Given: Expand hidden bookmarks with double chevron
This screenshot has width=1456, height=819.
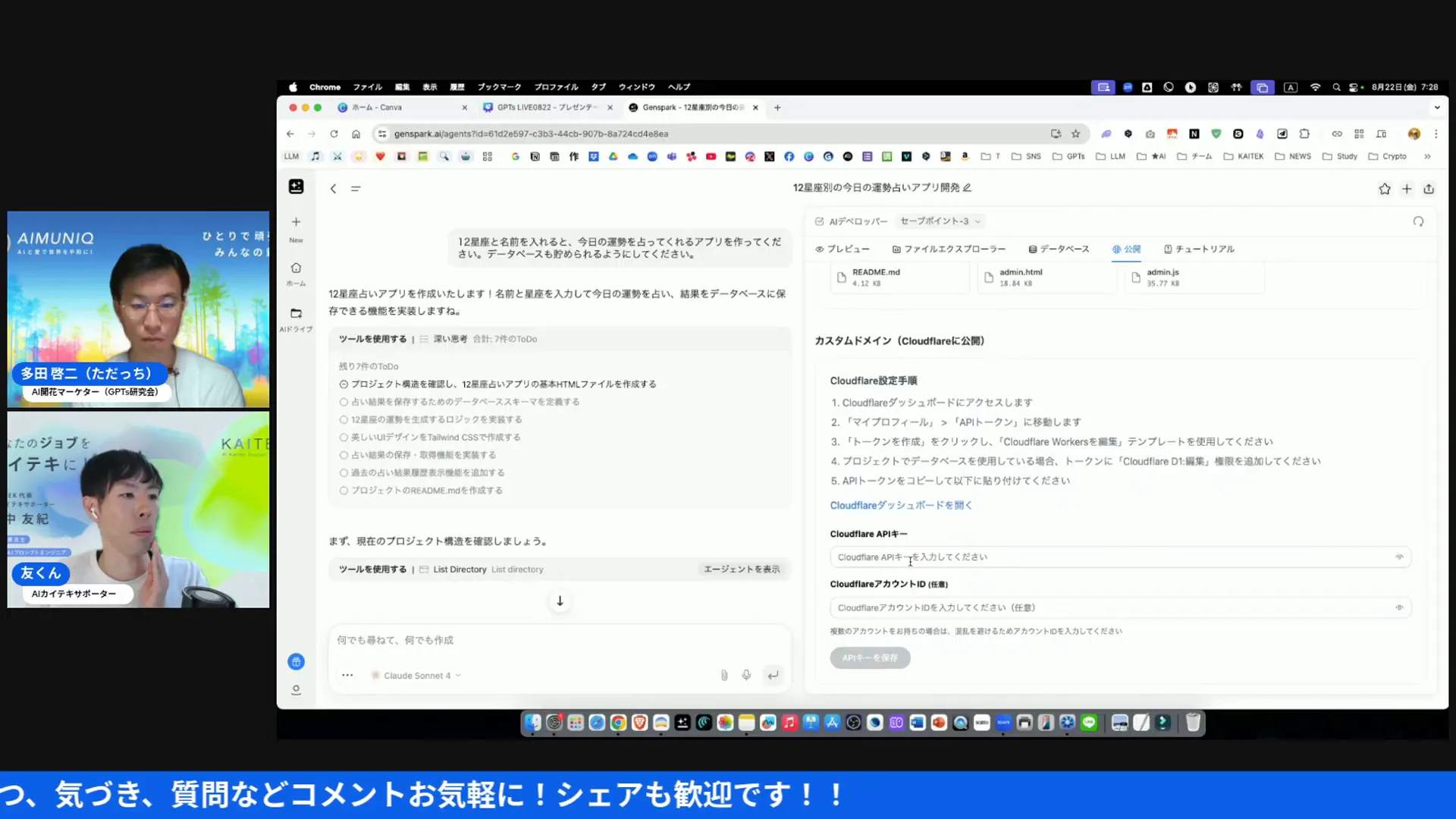Looking at the screenshot, I should (1427, 156).
